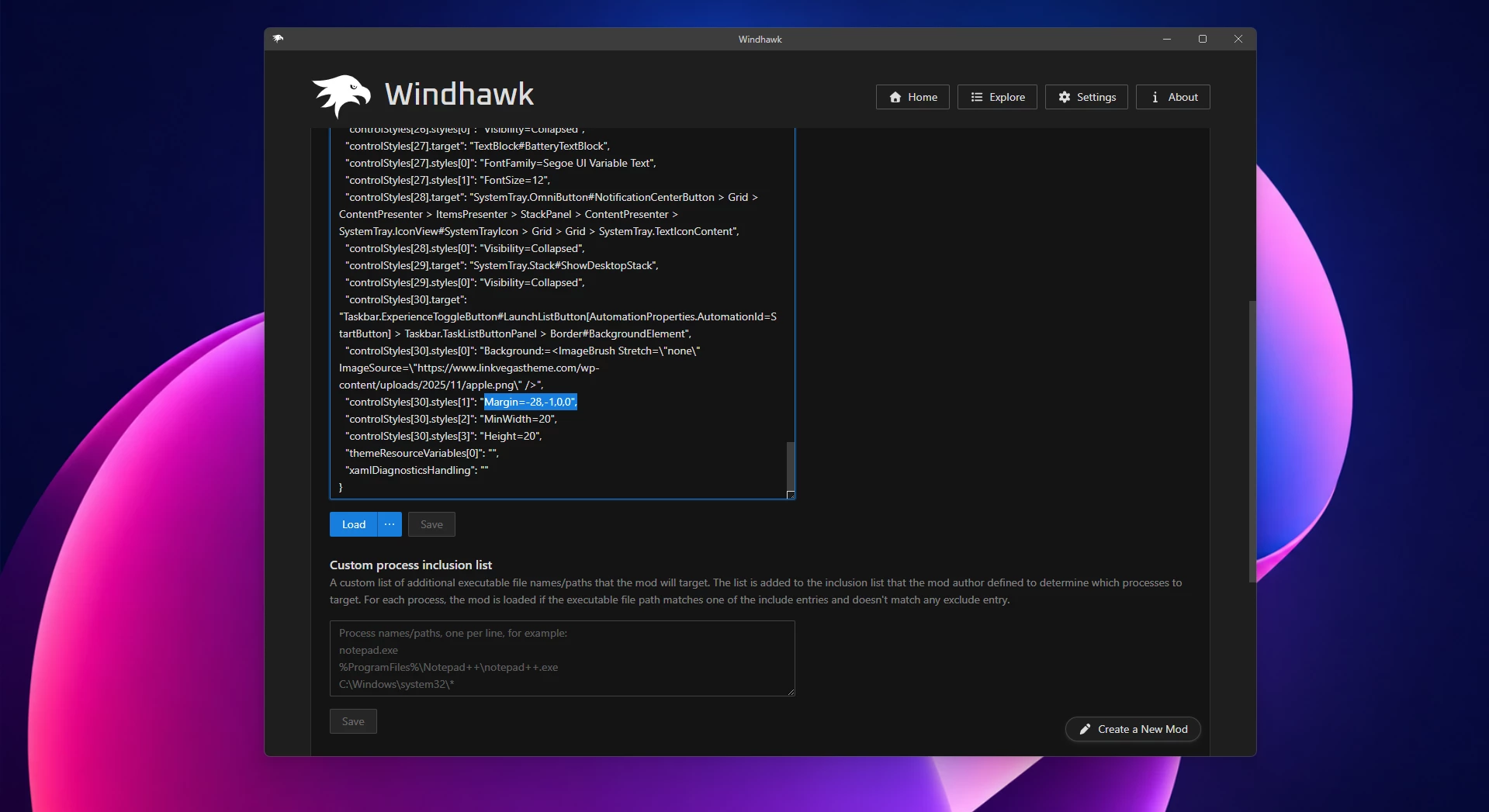This screenshot has height=812, width=1489.
Task: Click the themeResourceVariables[0] line
Action: tap(422, 453)
